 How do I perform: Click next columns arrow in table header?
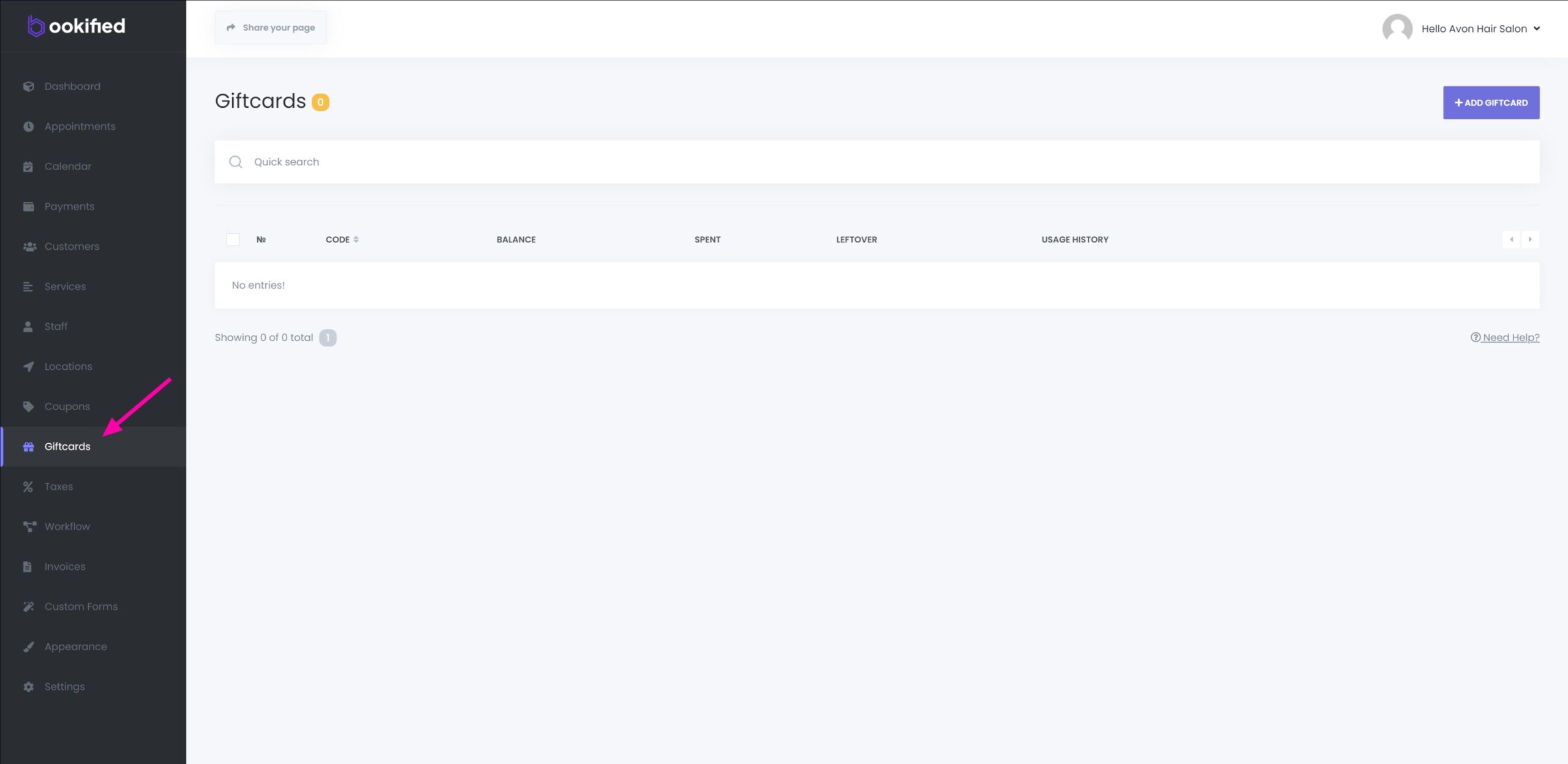click(1530, 239)
